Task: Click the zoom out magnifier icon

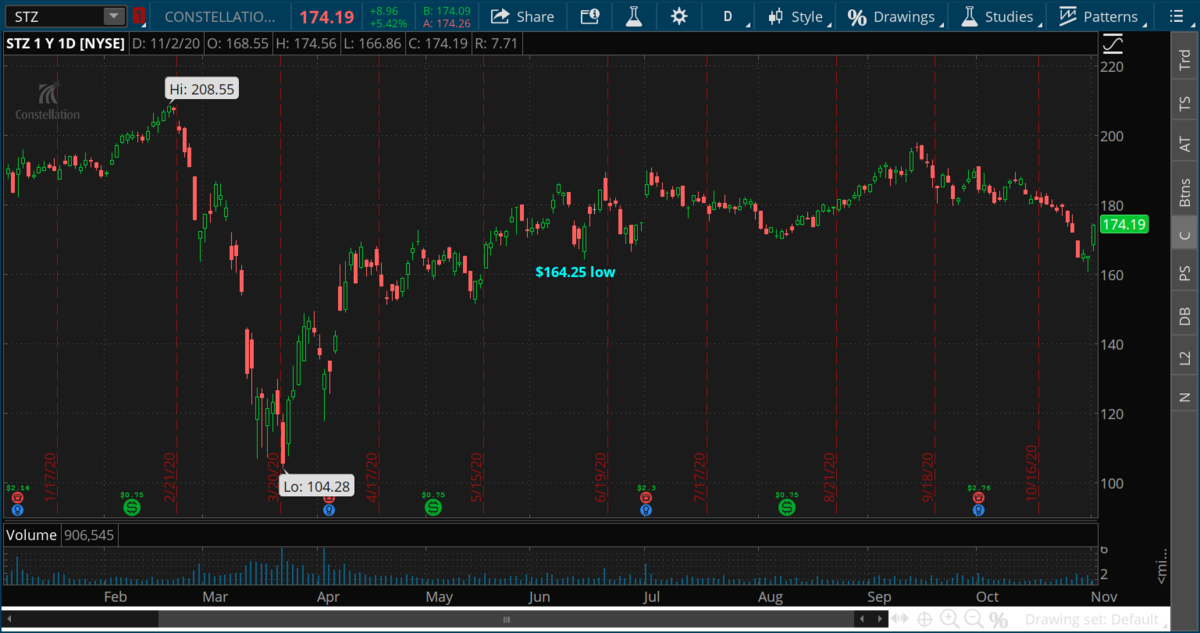Action: [x=973, y=620]
